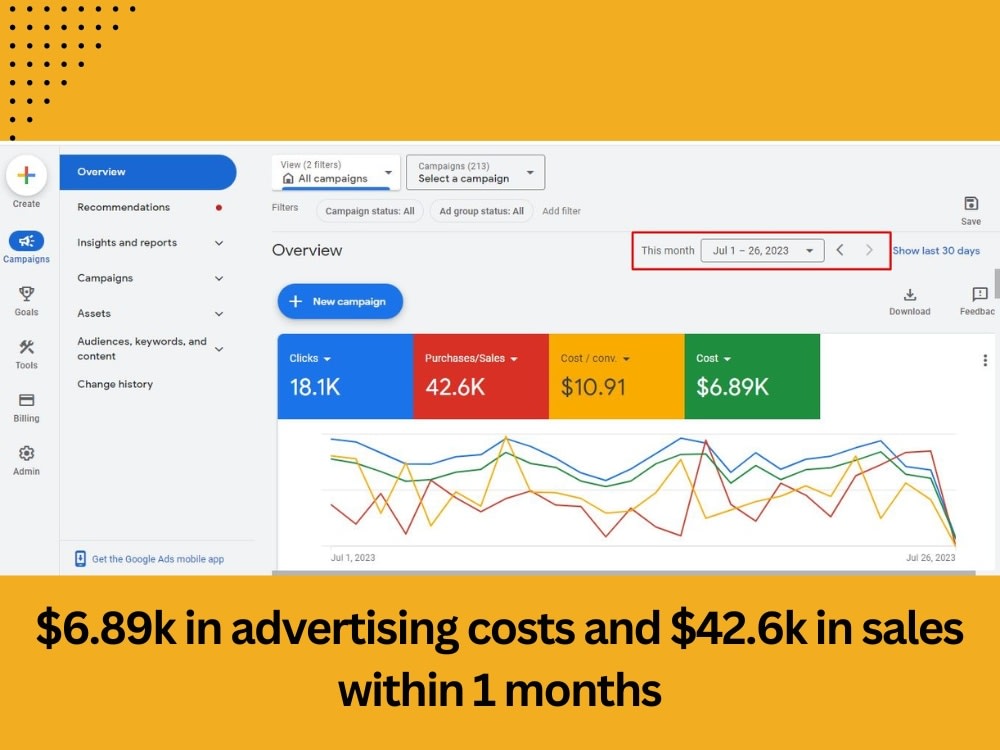This screenshot has height=750, width=1000.
Task: Open Change history page
Action: 115,384
